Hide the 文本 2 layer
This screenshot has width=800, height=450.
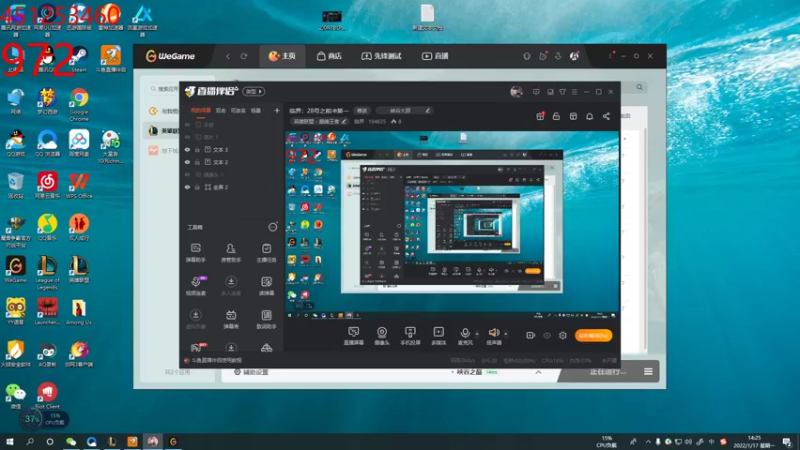(x=187, y=162)
